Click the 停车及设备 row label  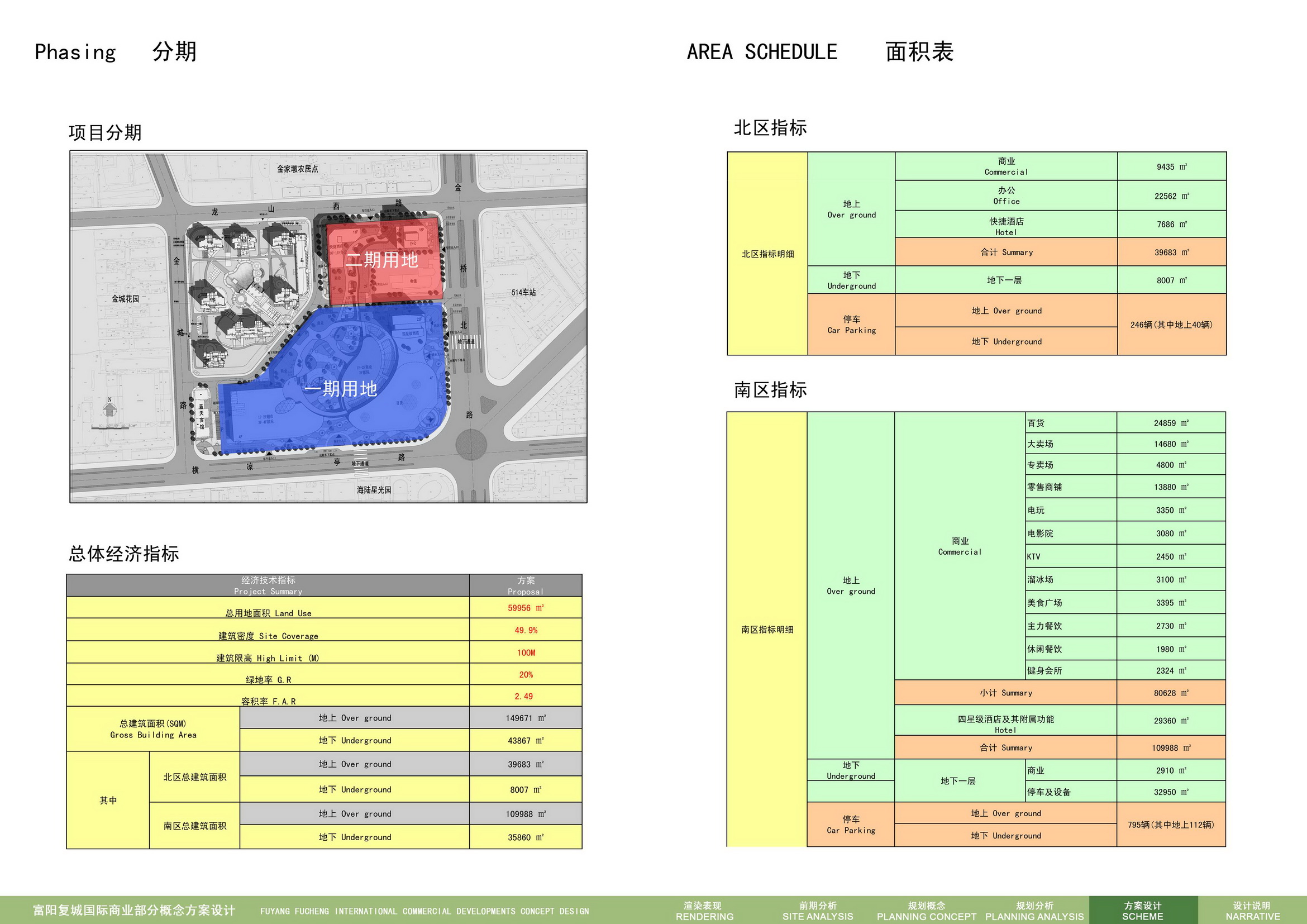1048,792
